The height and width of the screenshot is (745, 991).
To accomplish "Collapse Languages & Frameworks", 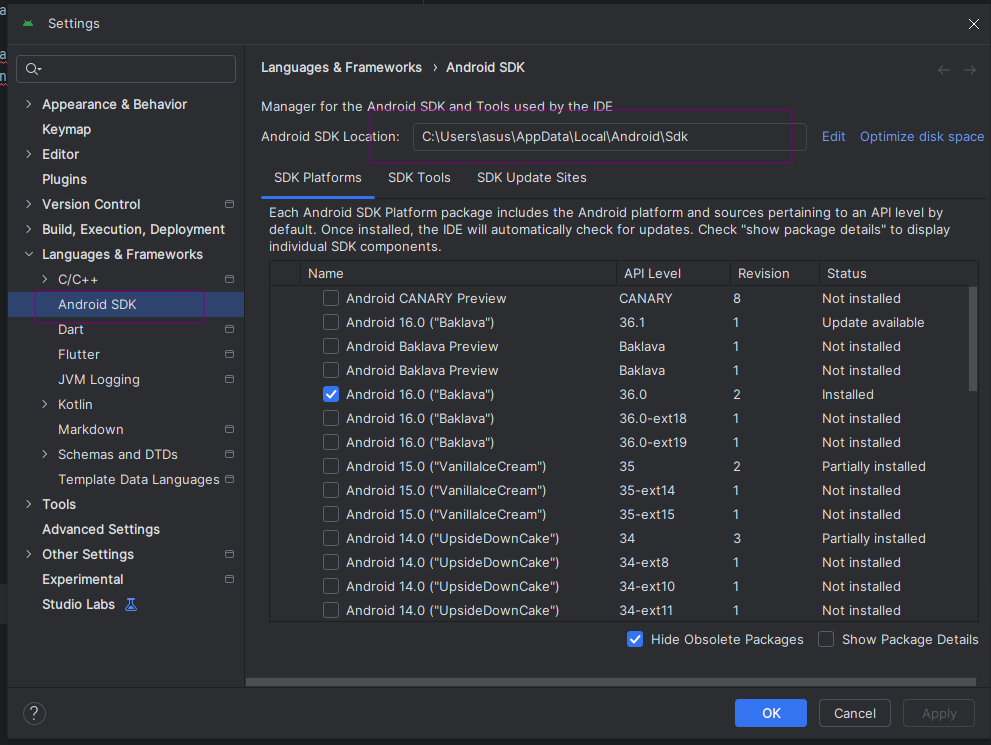I will [x=28, y=254].
